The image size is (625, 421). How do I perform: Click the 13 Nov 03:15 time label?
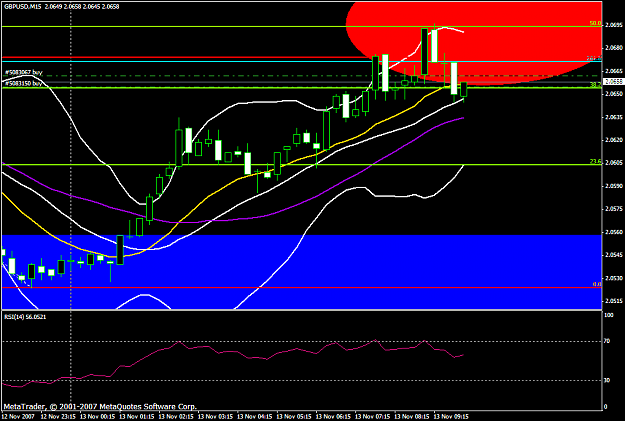pos(216,417)
